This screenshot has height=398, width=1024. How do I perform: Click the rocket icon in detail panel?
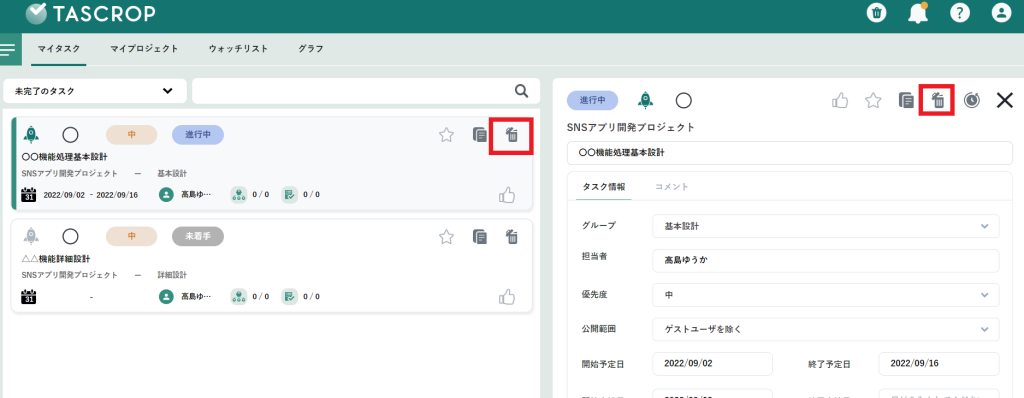(x=645, y=100)
